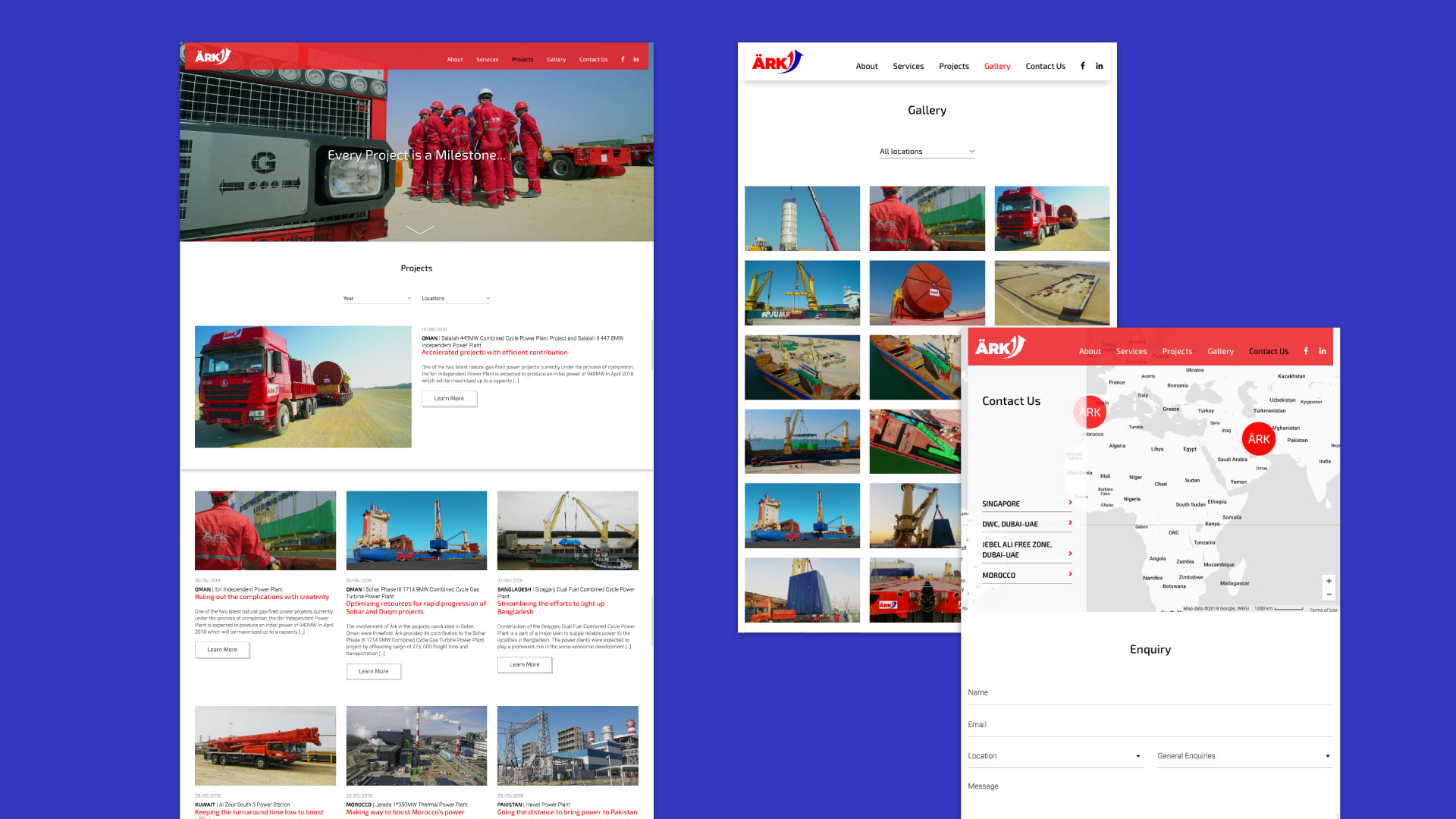The height and width of the screenshot is (819, 1456).
Task: Click the ARK logo on Contact page
Action: tap(1000, 347)
